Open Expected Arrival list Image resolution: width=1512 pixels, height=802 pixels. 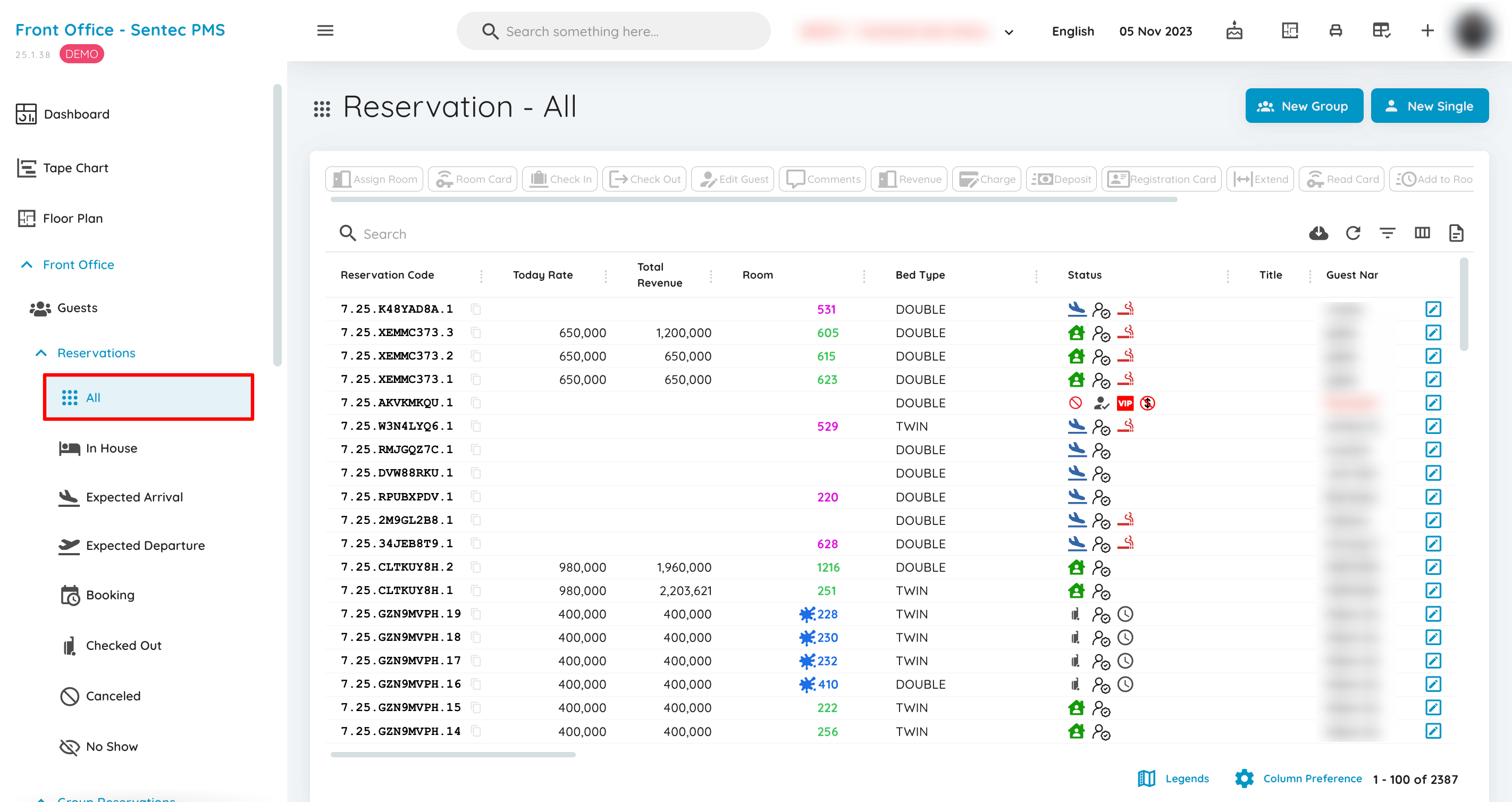click(x=120, y=497)
